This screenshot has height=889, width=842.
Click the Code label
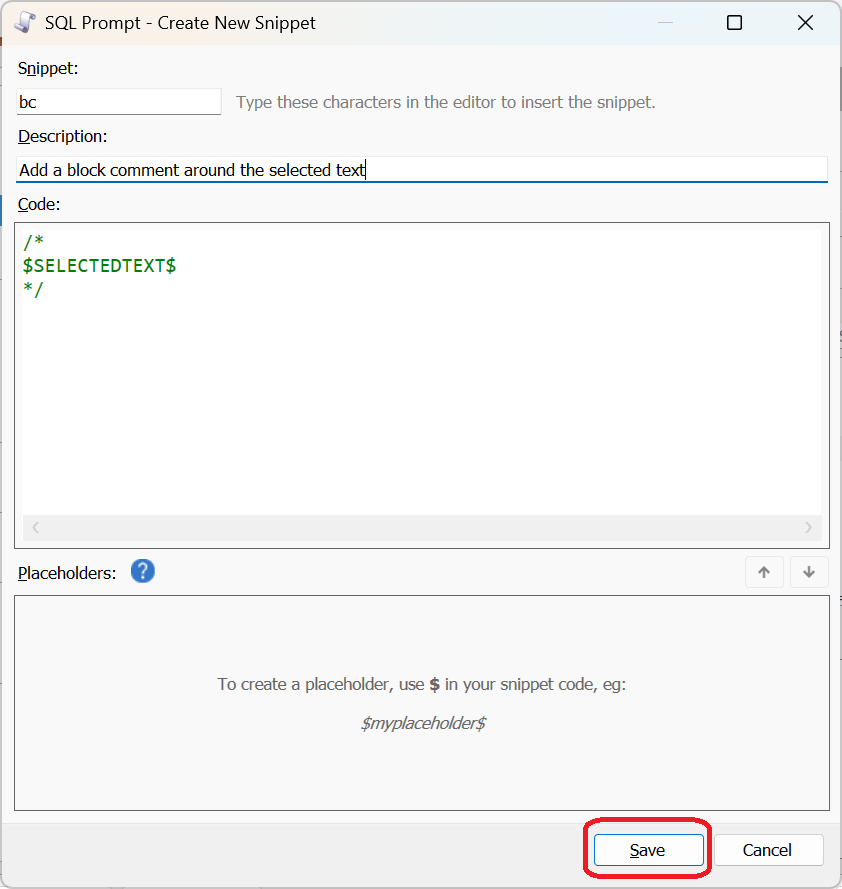click(39, 204)
